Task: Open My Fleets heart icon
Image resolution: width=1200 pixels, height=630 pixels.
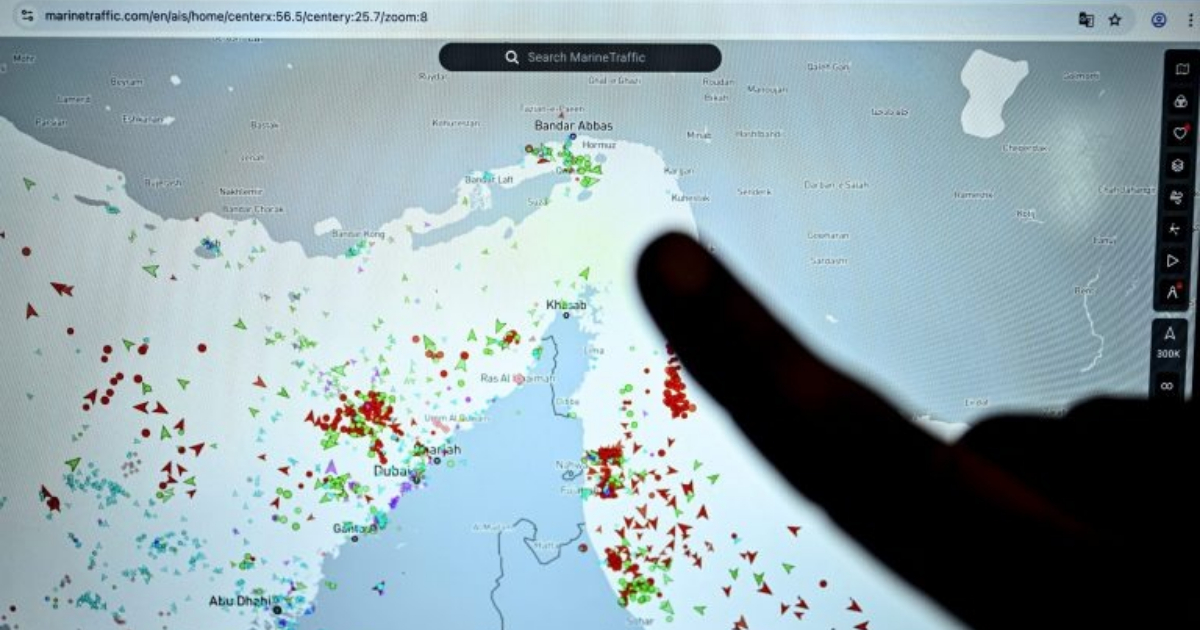Action: (x=1181, y=132)
